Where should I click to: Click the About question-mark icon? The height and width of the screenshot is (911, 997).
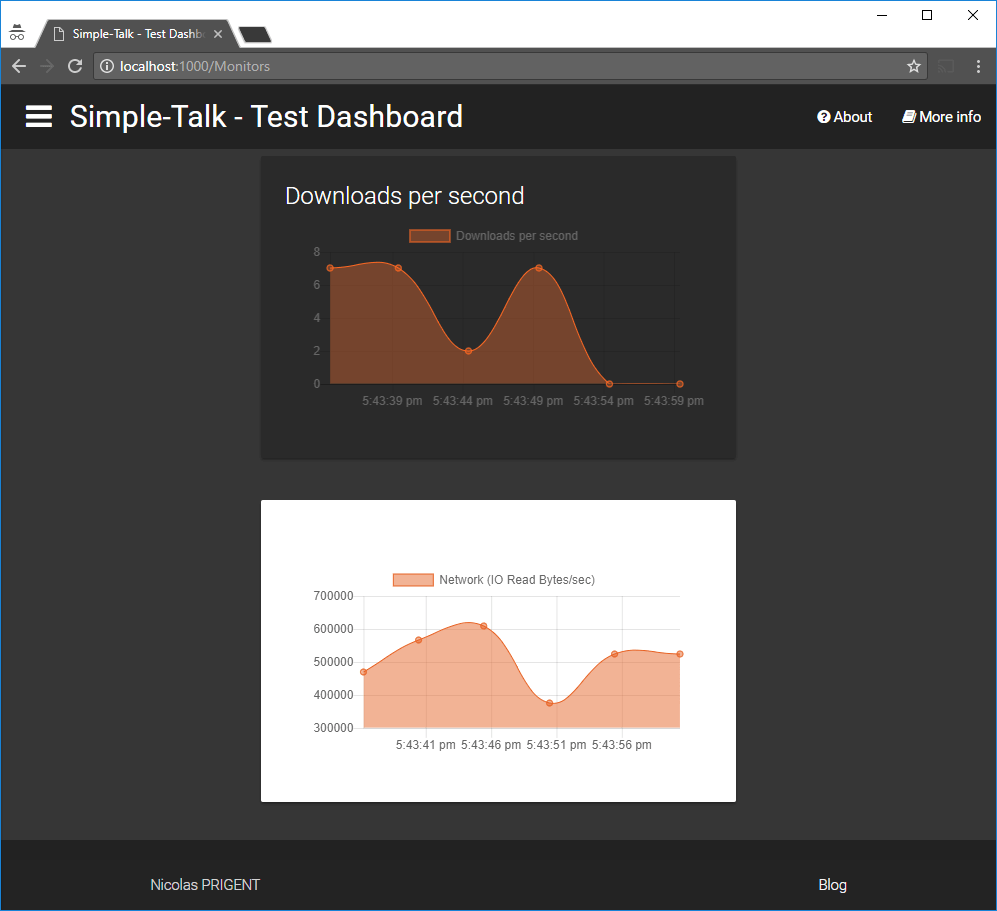[823, 117]
